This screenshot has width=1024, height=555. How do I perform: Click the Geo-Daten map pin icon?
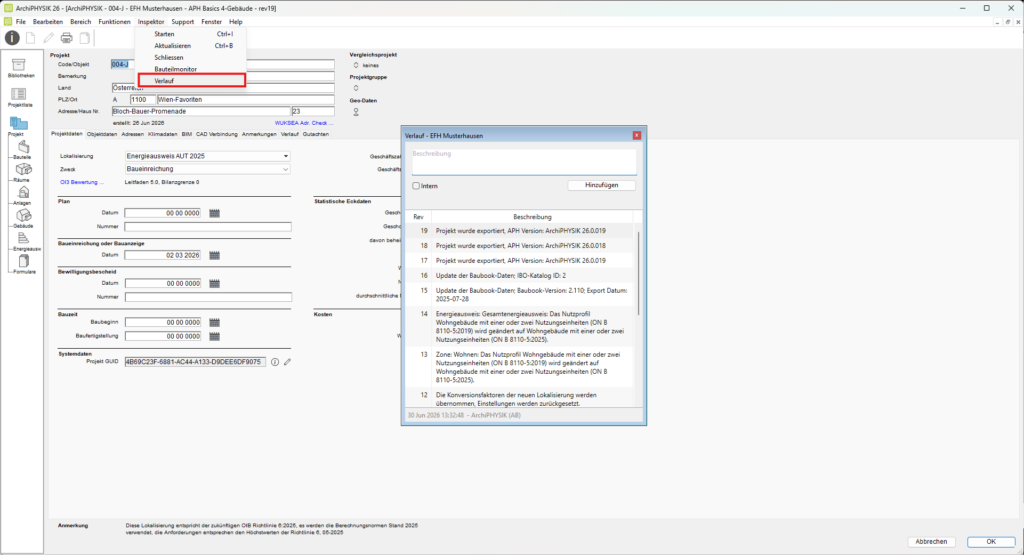pyautogui.click(x=356, y=112)
